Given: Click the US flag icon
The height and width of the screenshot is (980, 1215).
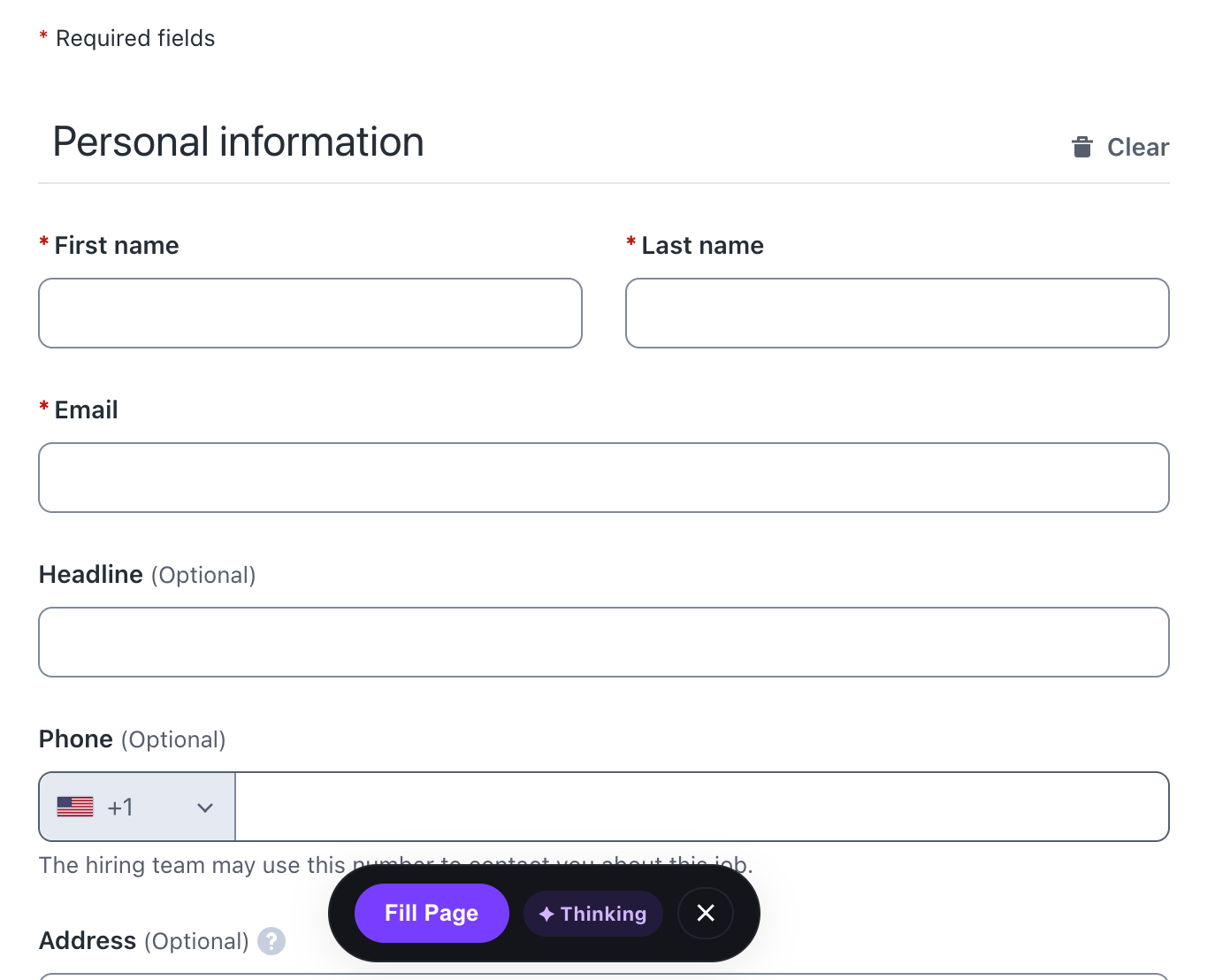Looking at the screenshot, I should click(x=75, y=807).
